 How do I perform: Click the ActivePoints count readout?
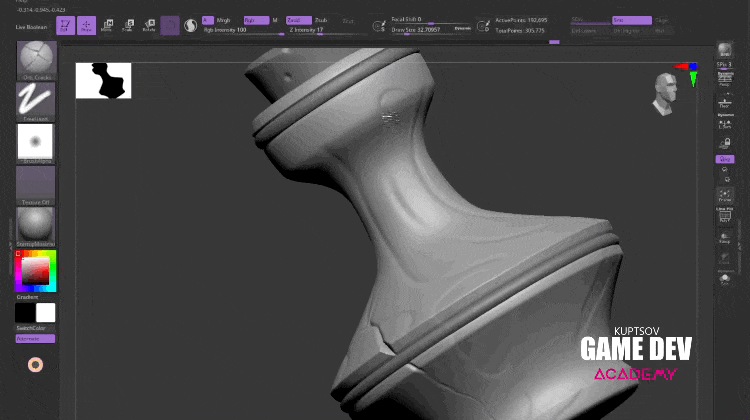[x=521, y=20]
